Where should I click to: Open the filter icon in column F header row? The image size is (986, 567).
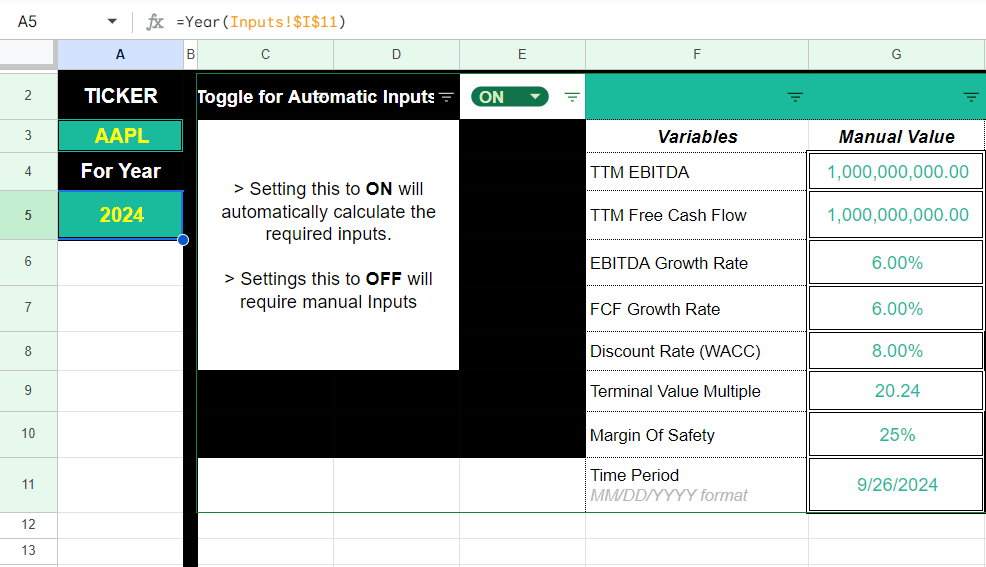[x=795, y=97]
